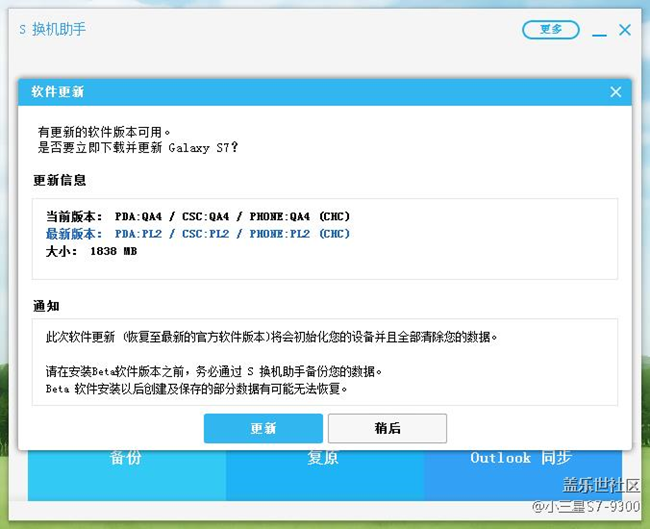Click the 更新信息 heading
The width and height of the screenshot is (650, 529).
(60, 180)
